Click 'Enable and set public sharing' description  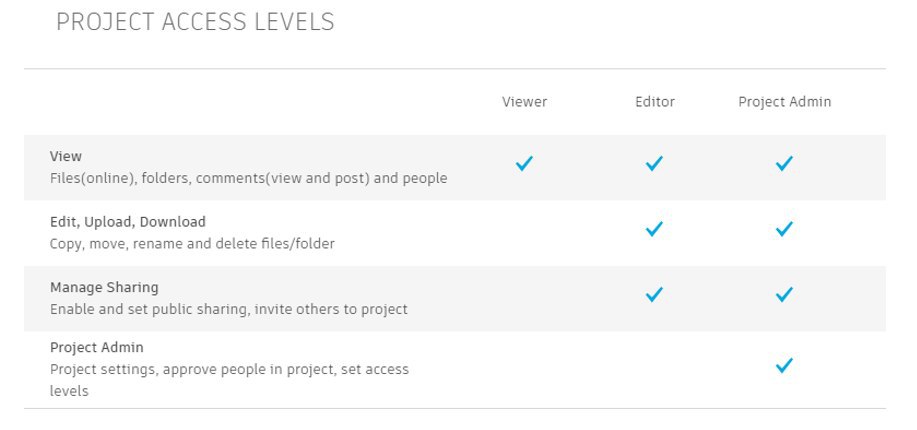point(229,309)
